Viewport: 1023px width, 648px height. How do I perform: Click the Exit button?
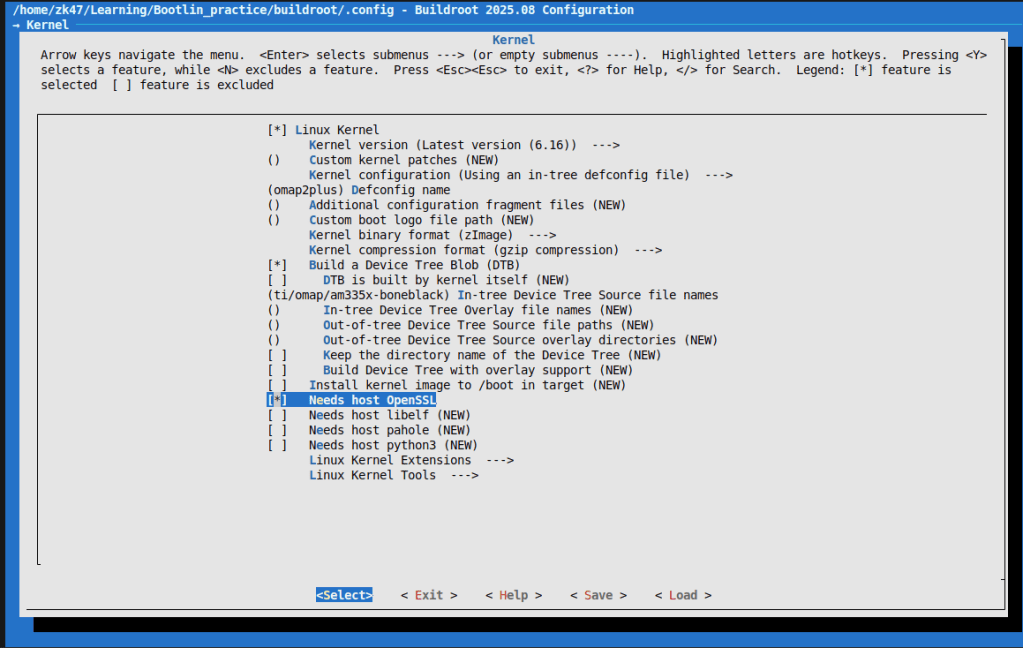429,595
